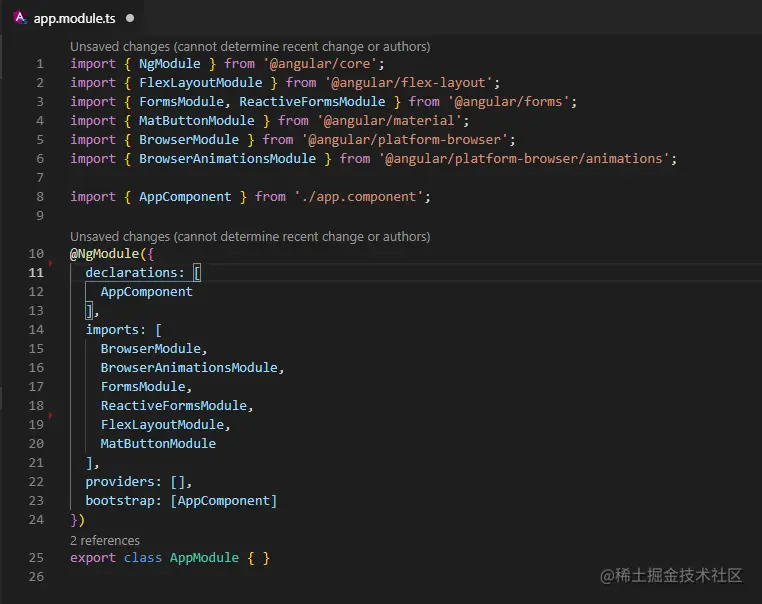
Task: Click the '@angular/core' string
Action: click(320, 64)
